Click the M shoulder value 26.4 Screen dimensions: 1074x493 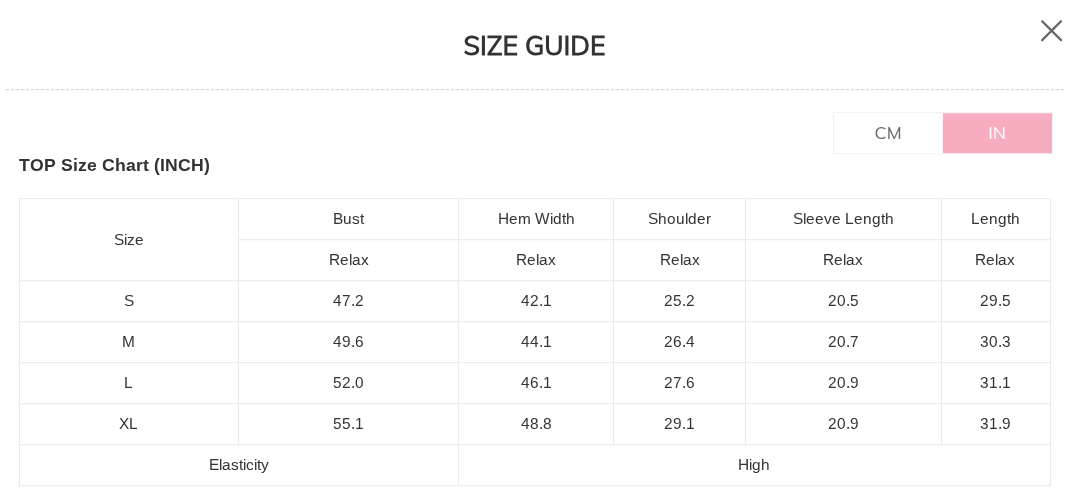[x=679, y=342]
